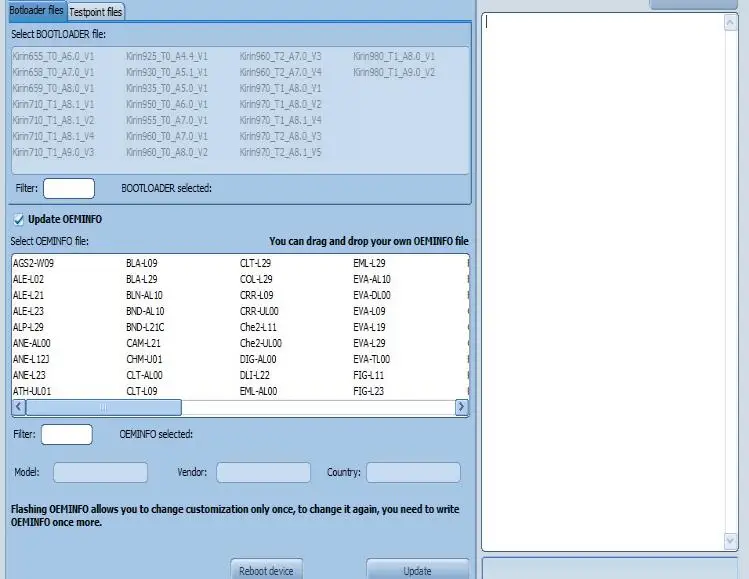This screenshot has height=579, width=749.
Task: Select Kirin950_T0_A6.0_V1 bootloader file
Action: coord(167,104)
